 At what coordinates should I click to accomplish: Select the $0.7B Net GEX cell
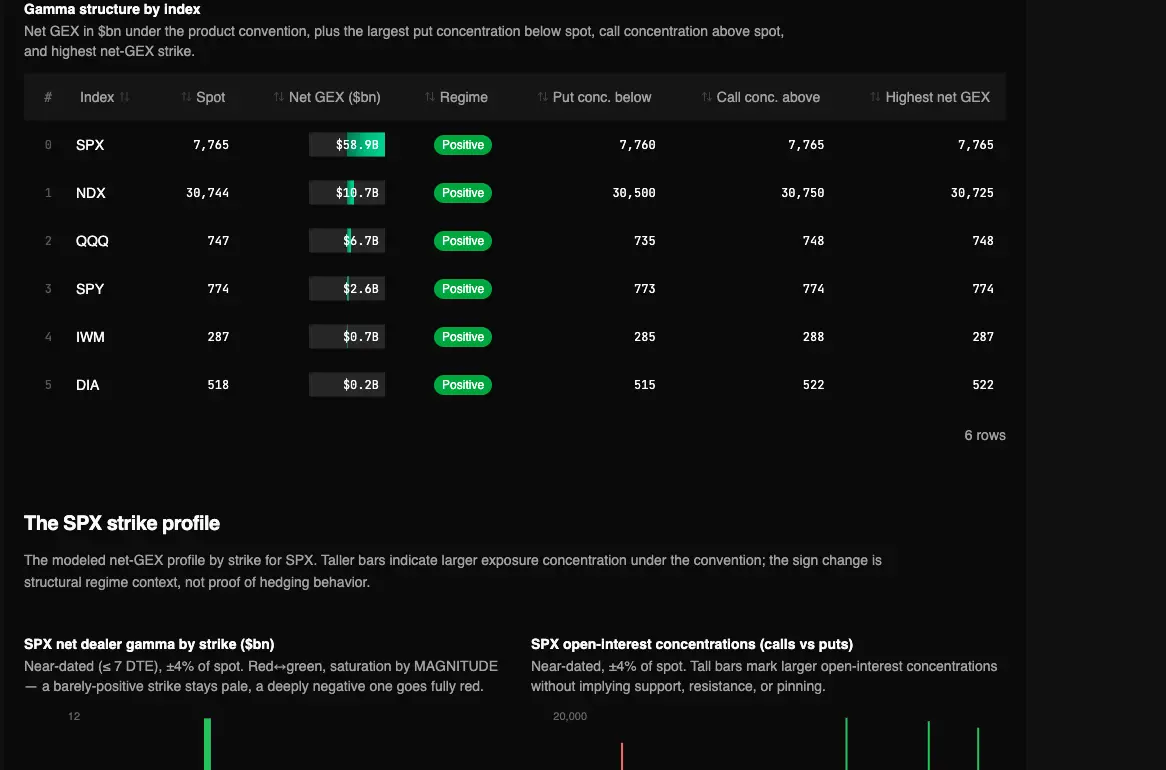pyautogui.click(x=347, y=337)
